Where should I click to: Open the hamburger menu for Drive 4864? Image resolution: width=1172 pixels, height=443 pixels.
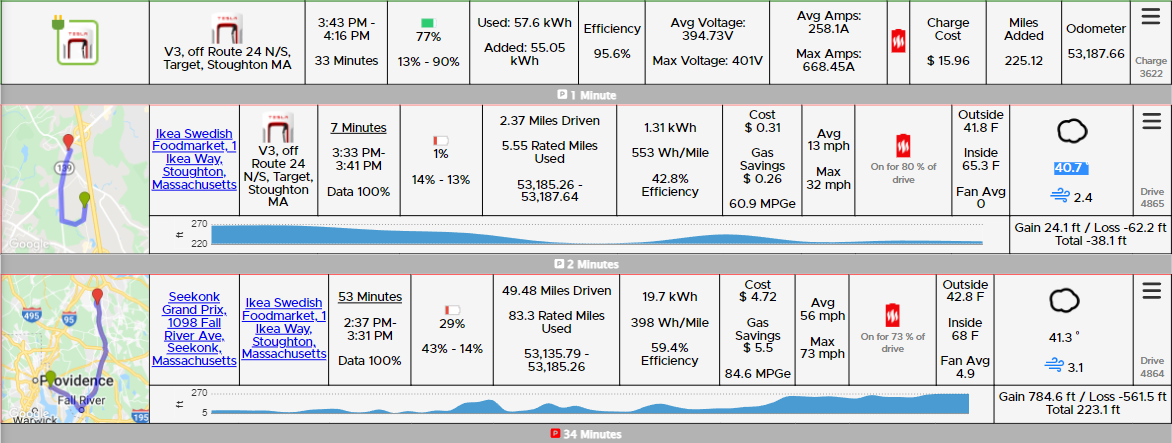click(1151, 291)
